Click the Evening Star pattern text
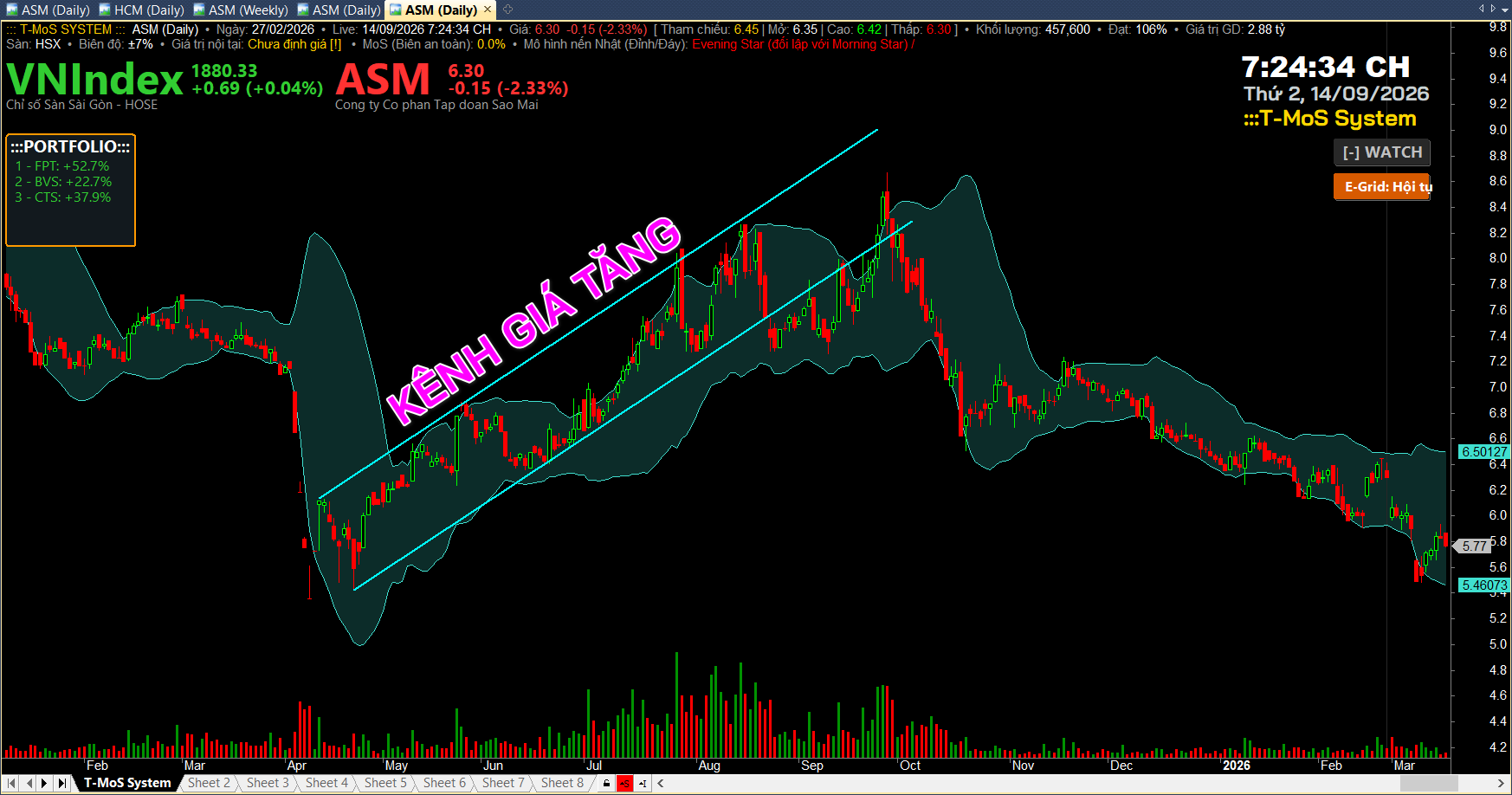This screenshot has width=1512, height=795. click(x=801, y=44)
